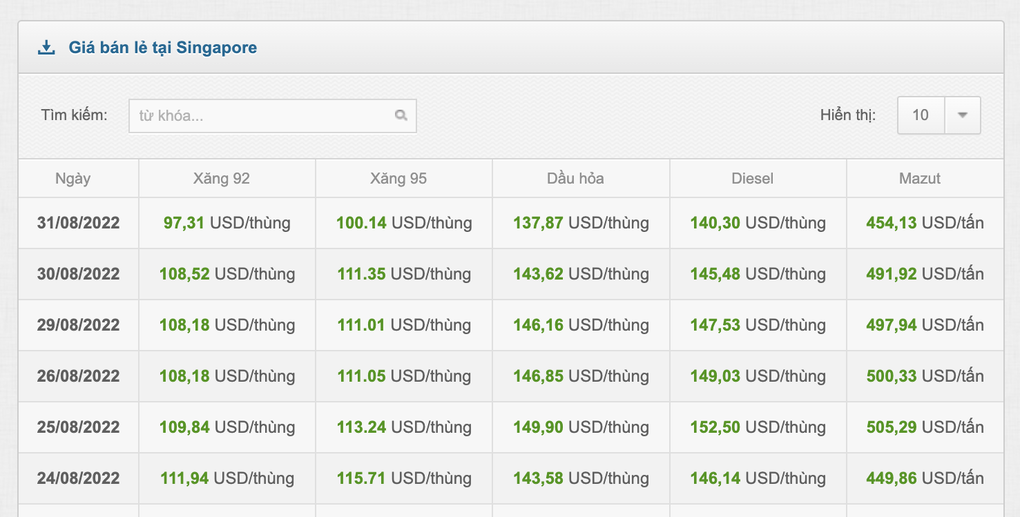Image resolution: width=1020 pixels, height=517 pixels.
Task: Expand the Hiển thị dropdown arrow
Action: (x=962, y=115)
